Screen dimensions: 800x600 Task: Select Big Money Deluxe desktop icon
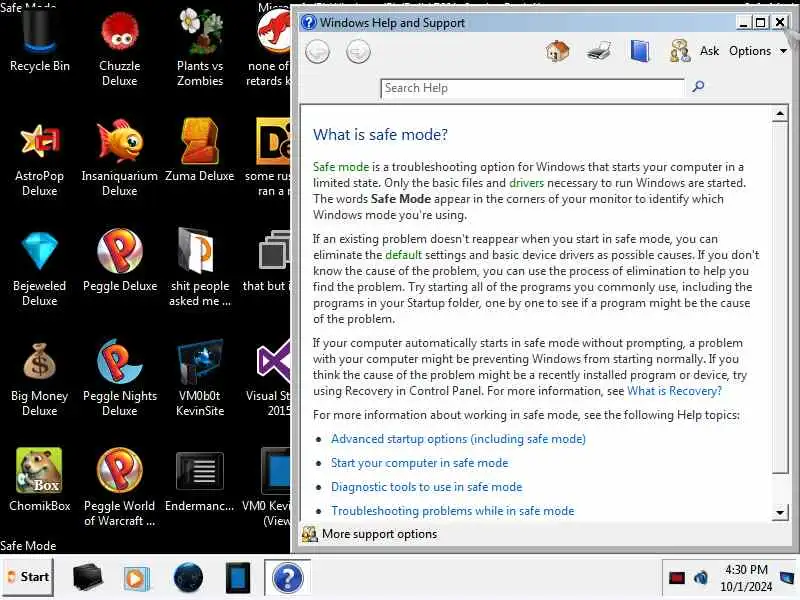pyautogui.click(x=40, y=379)
